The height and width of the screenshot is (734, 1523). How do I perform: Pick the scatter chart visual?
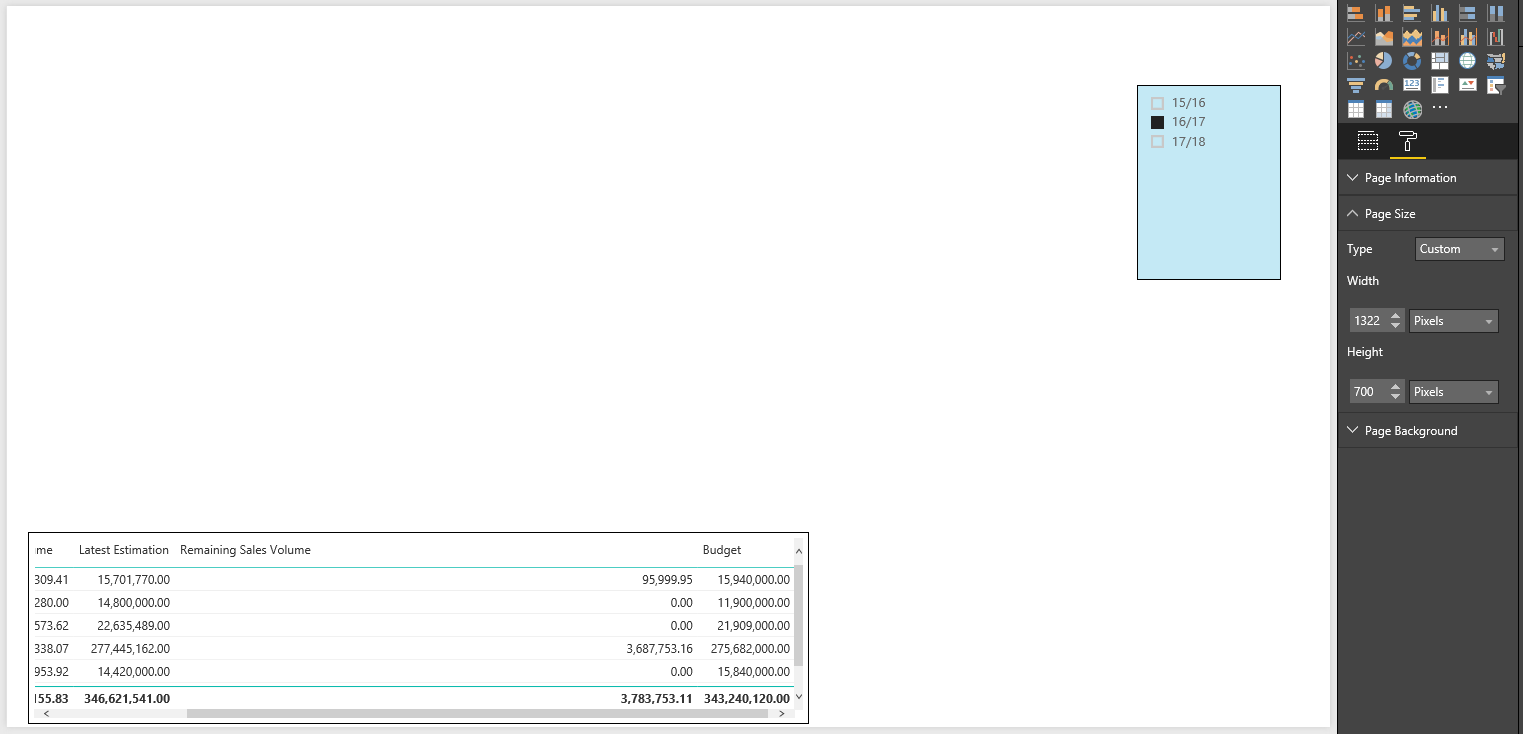click(x=1356, y=61)
